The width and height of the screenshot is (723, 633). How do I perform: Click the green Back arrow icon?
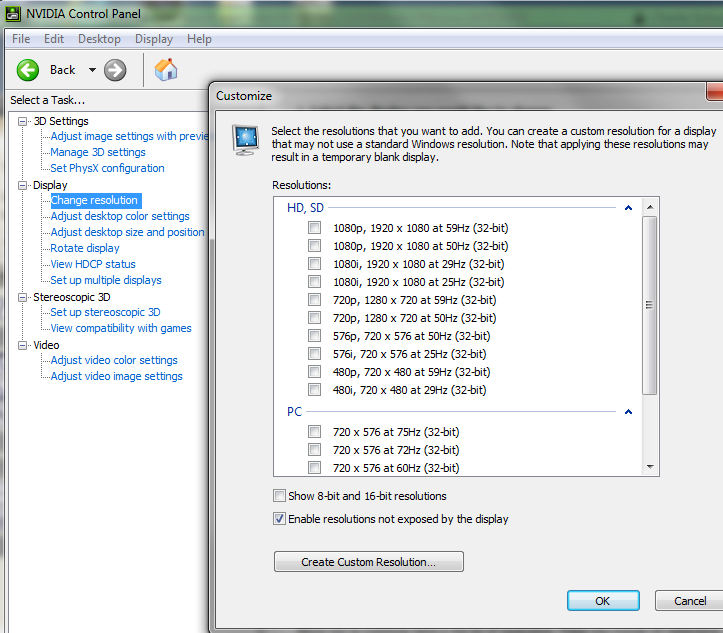coord(28,70)
